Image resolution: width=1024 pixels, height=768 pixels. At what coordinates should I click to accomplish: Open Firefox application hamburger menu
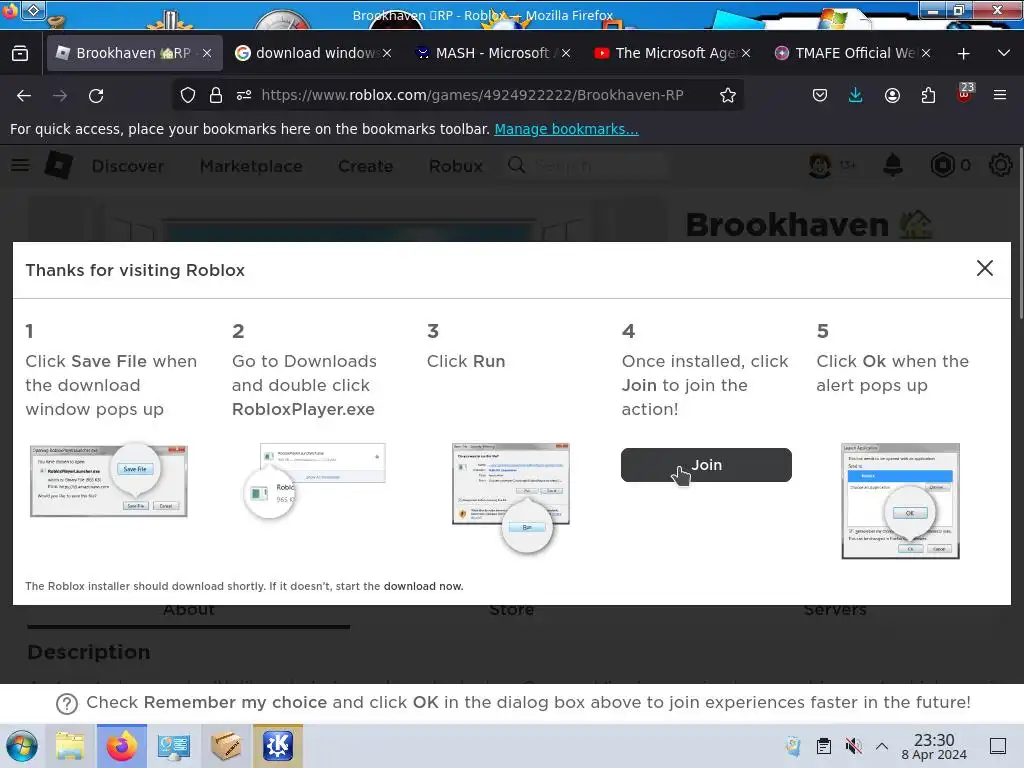coord(1000,95)
